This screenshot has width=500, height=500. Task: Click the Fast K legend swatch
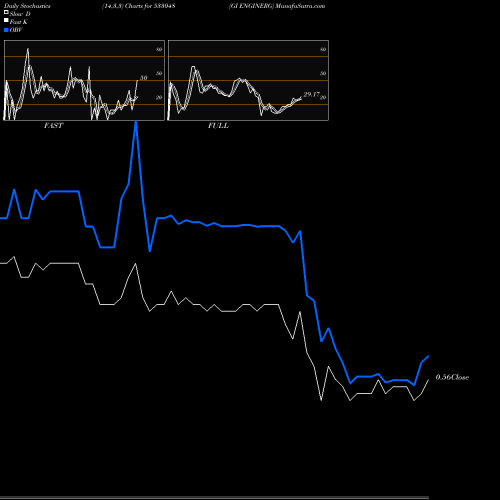(x=6, y=21)
